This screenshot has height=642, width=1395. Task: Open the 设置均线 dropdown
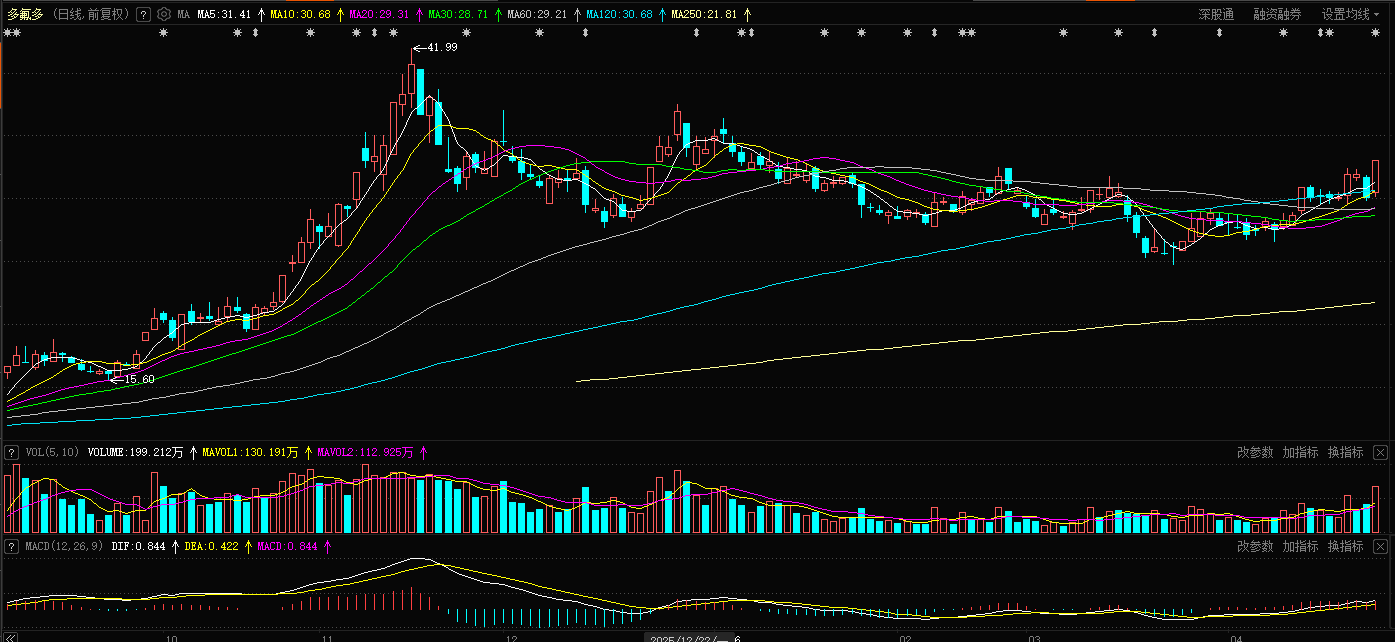[x=1350, y=15]
